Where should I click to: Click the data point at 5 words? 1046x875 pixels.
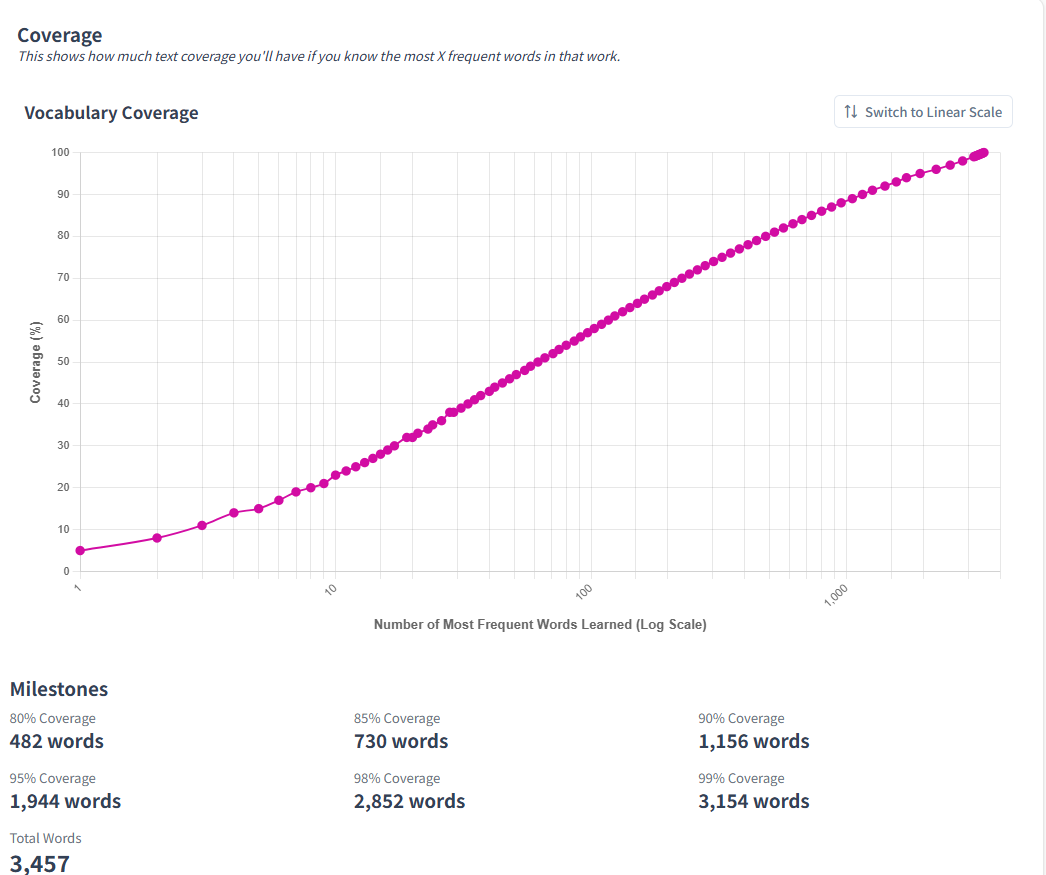pyautogui.click(x=258, y=509)
